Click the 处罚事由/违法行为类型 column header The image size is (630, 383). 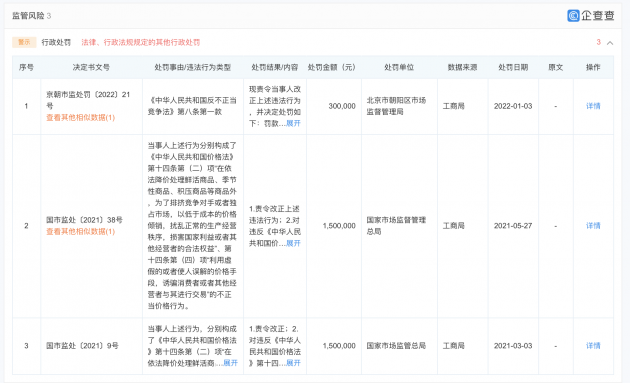(x=193, y=68)
